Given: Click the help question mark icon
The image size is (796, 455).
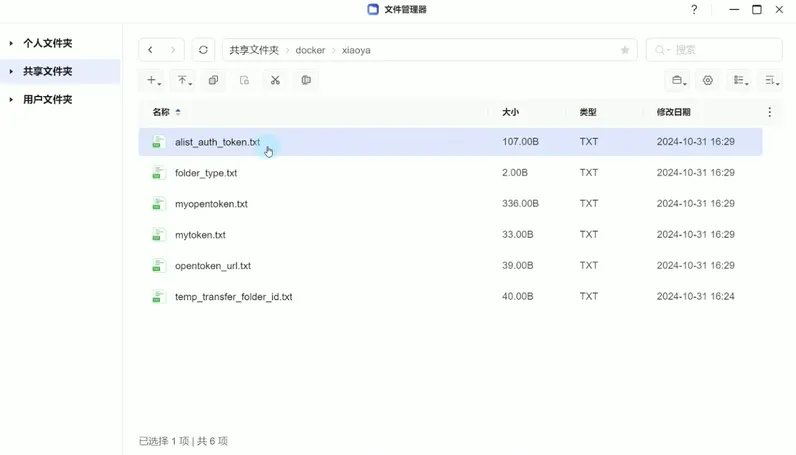Looking at the screenshot, I should pyautogui.click(x=694, y=10).
